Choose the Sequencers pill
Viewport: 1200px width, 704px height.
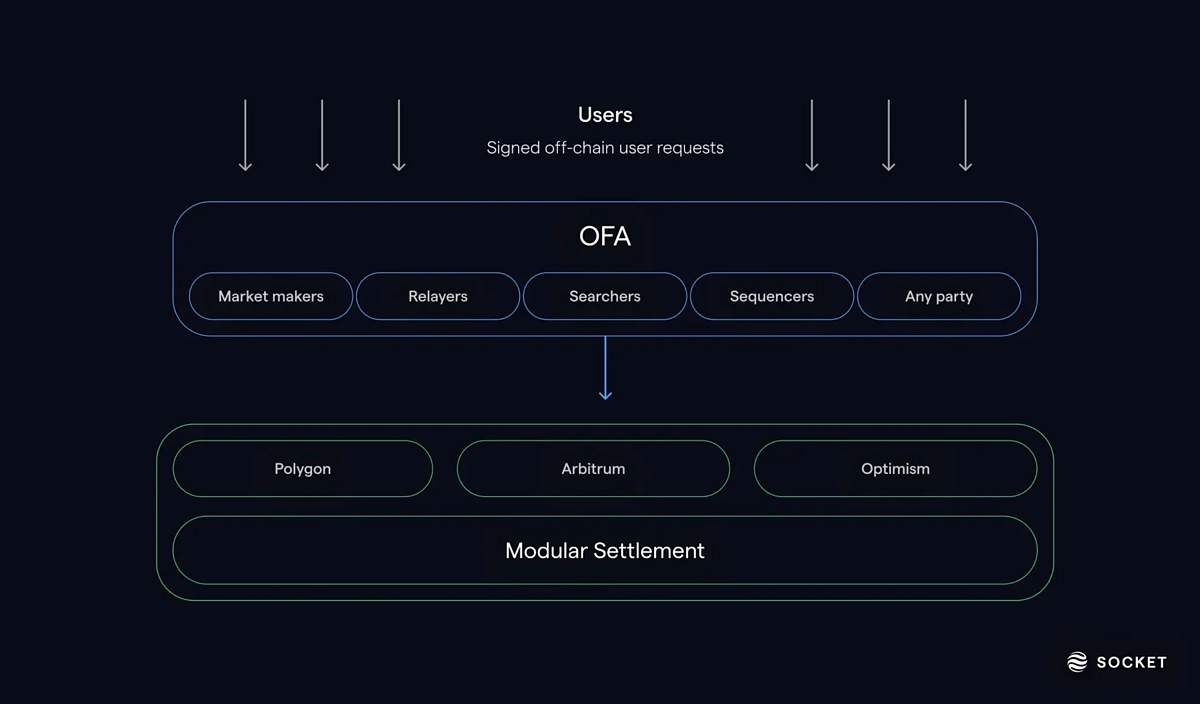772,296
